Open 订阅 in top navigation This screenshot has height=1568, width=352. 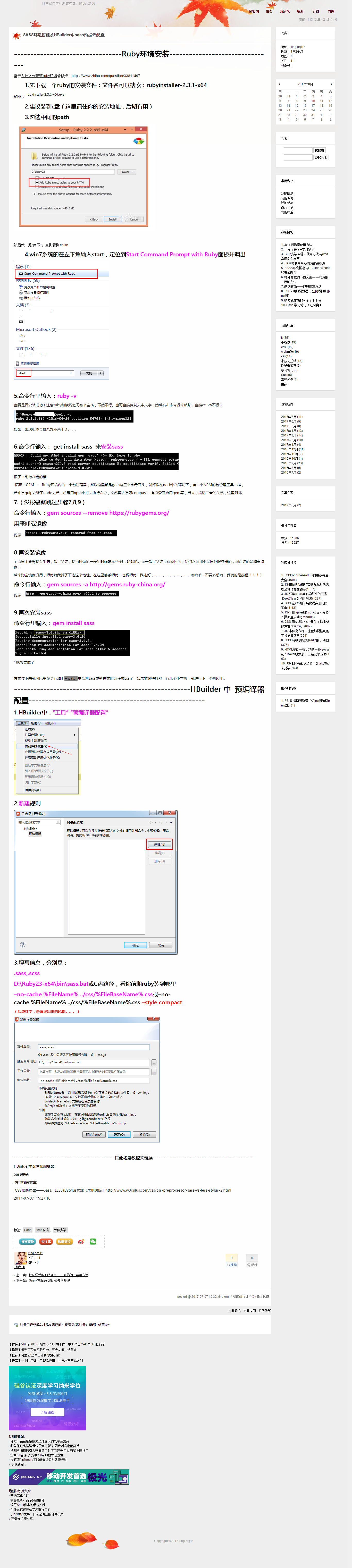[x=315, y=11]
